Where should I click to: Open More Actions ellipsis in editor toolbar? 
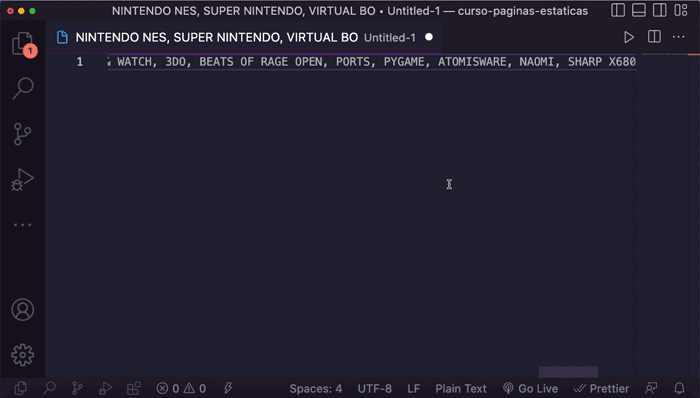coord(679,37)
